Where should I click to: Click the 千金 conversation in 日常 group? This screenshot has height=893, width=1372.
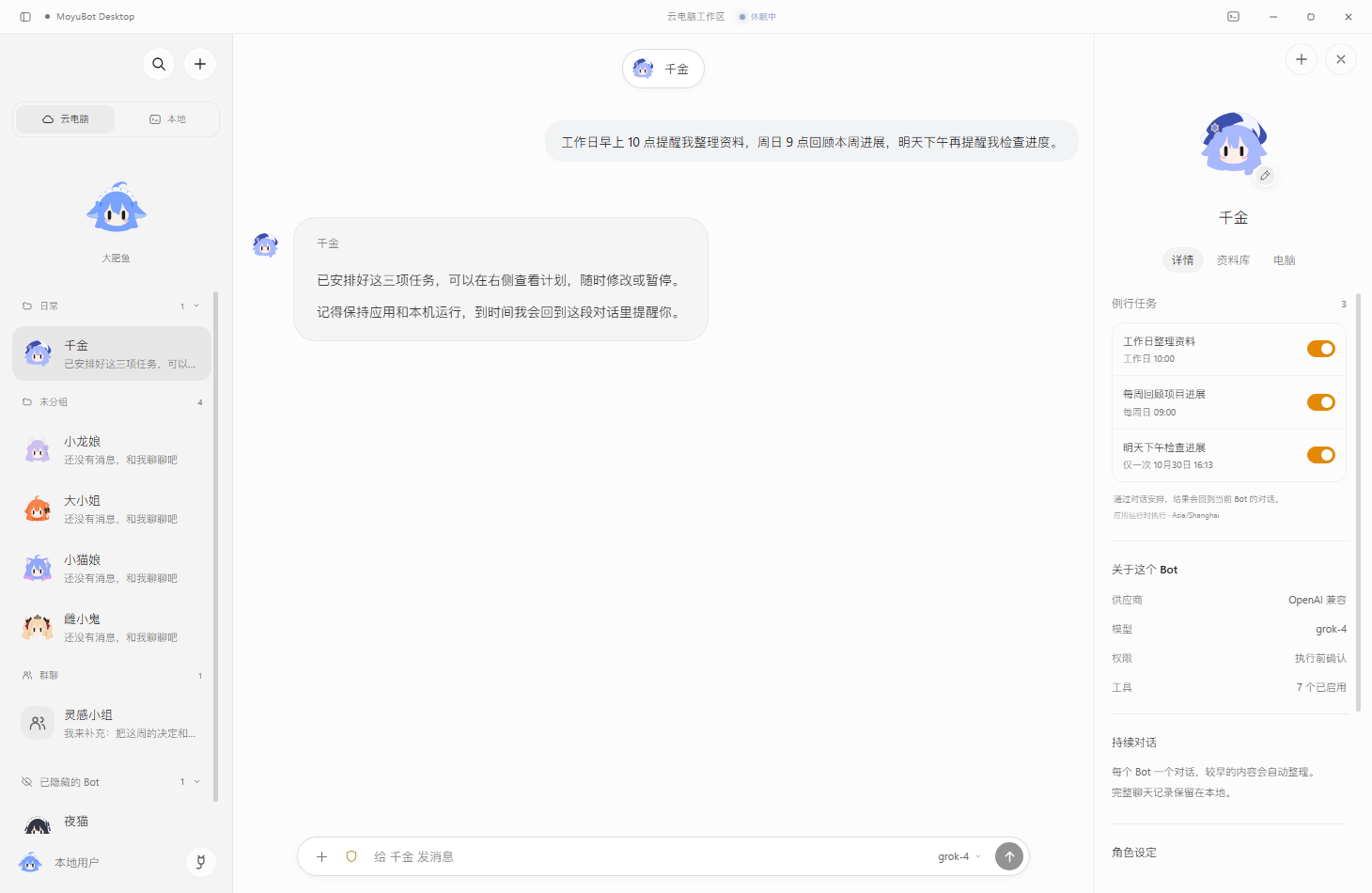click(x=112, y=353)
